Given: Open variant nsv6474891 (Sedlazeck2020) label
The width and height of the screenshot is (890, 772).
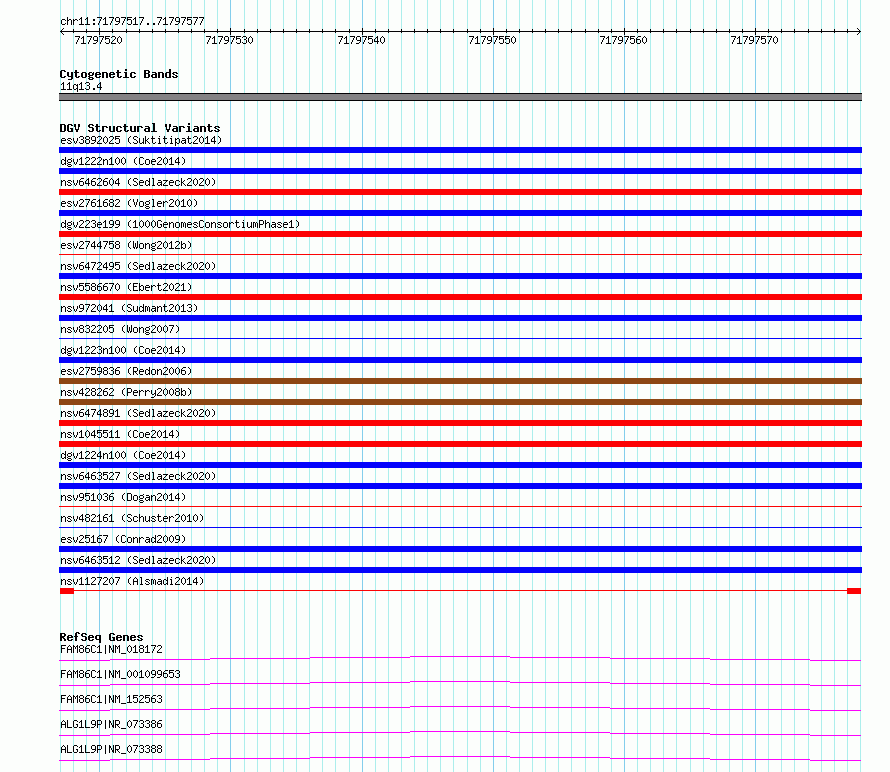Looking at the screenshot, I should point(138,413).
